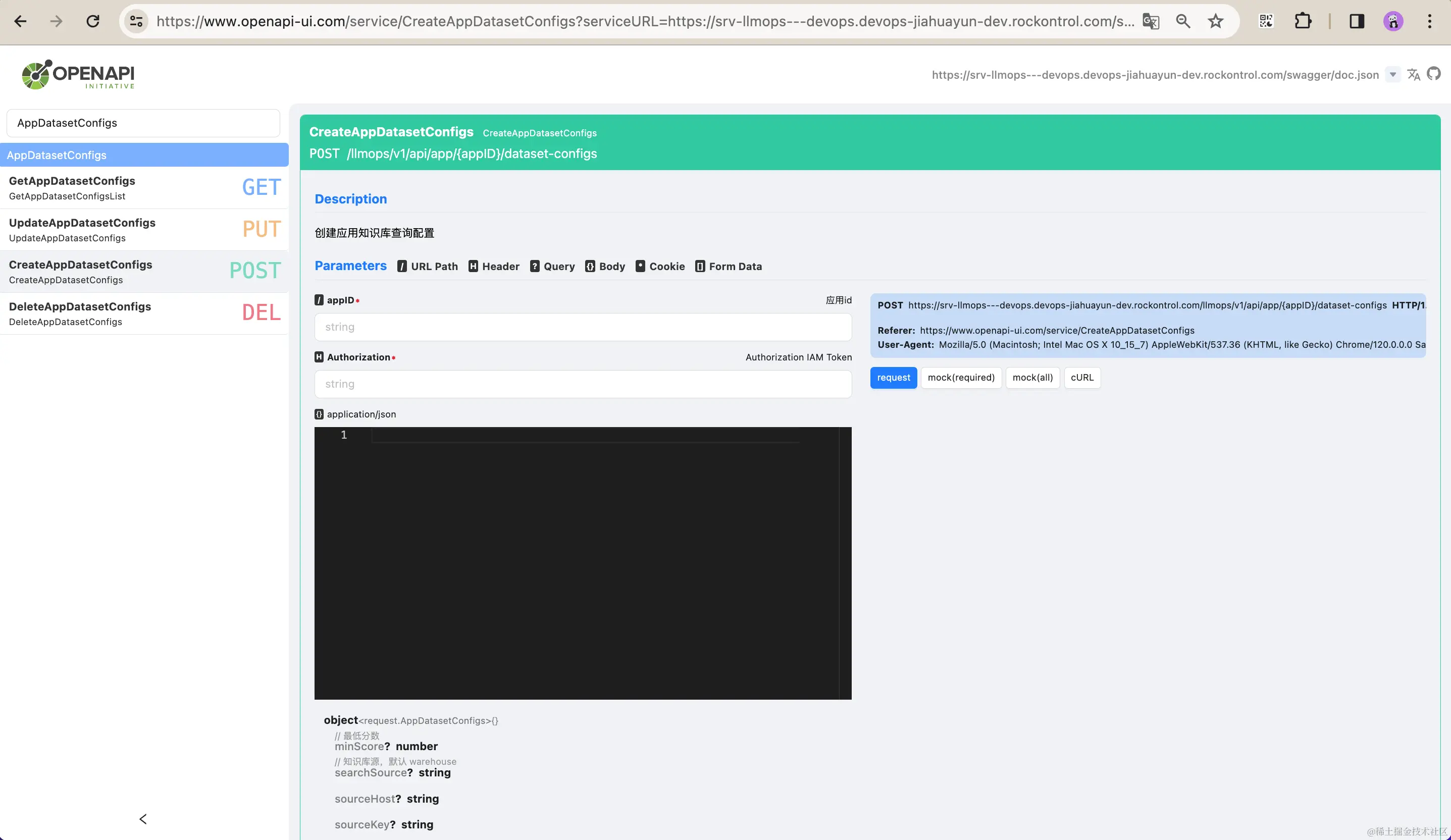
Task: Collapse the sidebar with left chevron
Action: pos(143,819)
